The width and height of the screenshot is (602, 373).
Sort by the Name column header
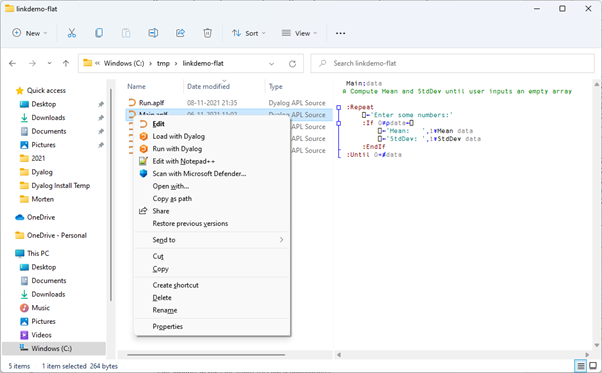(136, 87)
